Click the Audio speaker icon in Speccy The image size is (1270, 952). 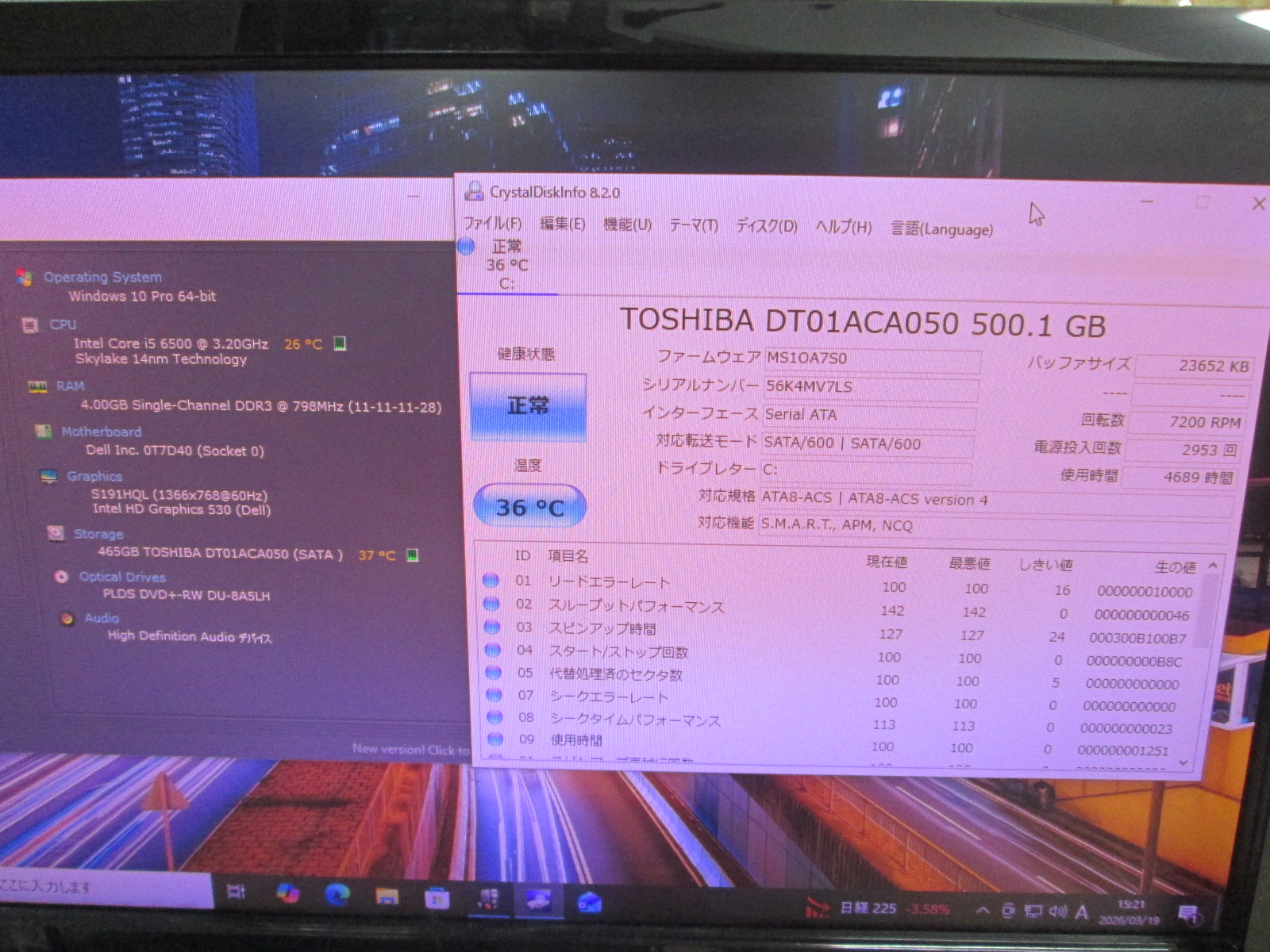(67, 618)
